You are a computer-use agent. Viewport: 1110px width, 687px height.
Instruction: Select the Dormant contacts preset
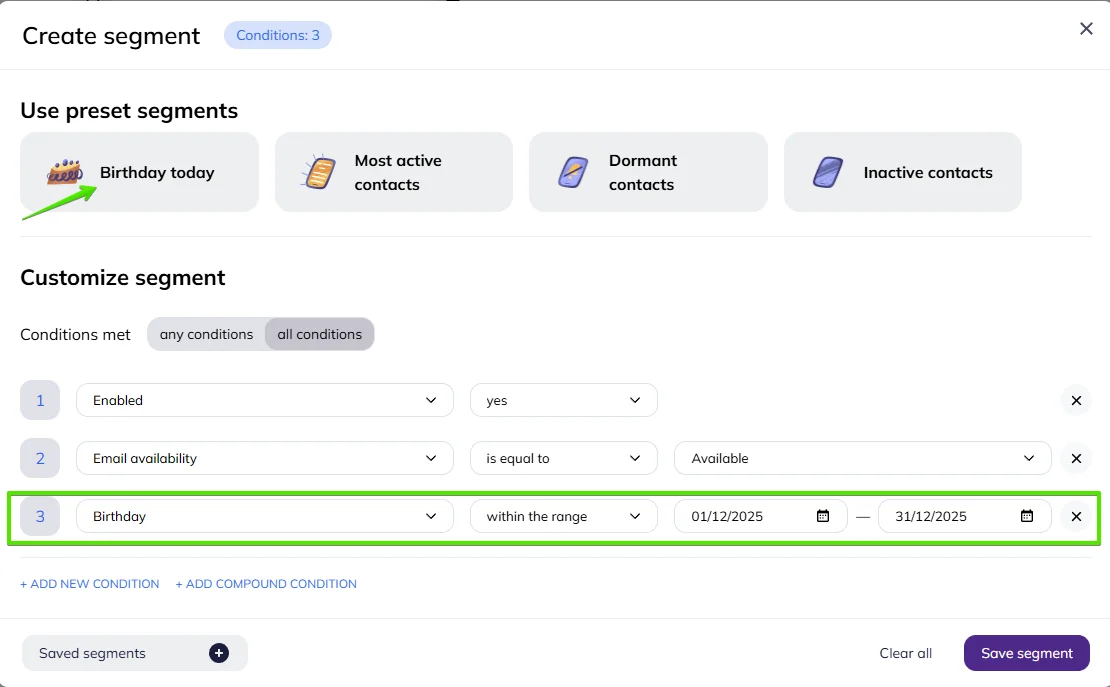pos(648,172)
